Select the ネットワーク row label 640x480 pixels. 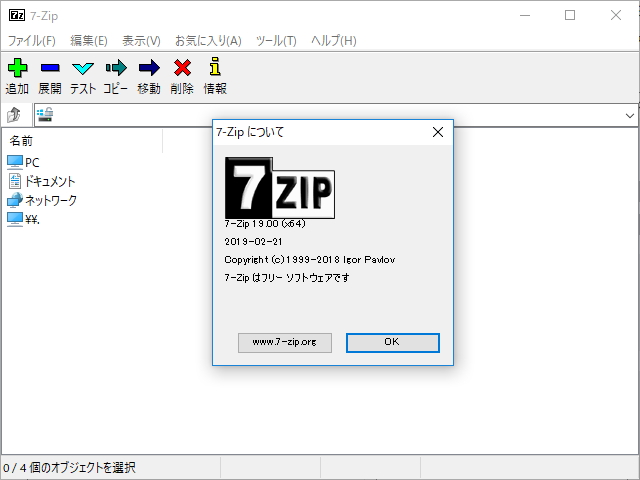tap(51, 200)
